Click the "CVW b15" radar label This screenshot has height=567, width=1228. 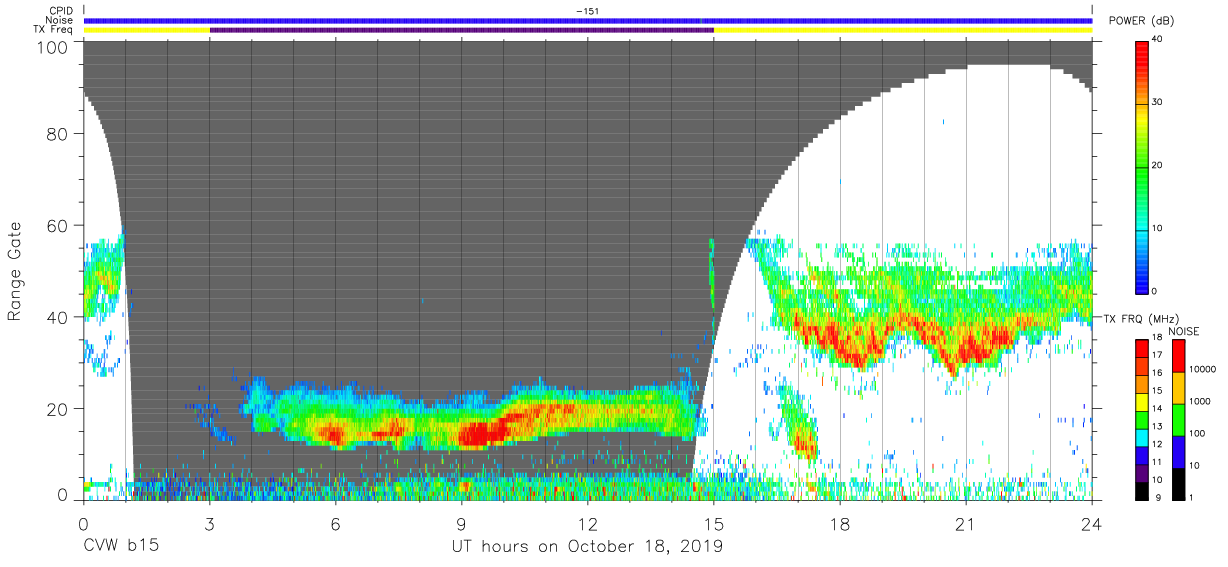[x=121, y=547]
